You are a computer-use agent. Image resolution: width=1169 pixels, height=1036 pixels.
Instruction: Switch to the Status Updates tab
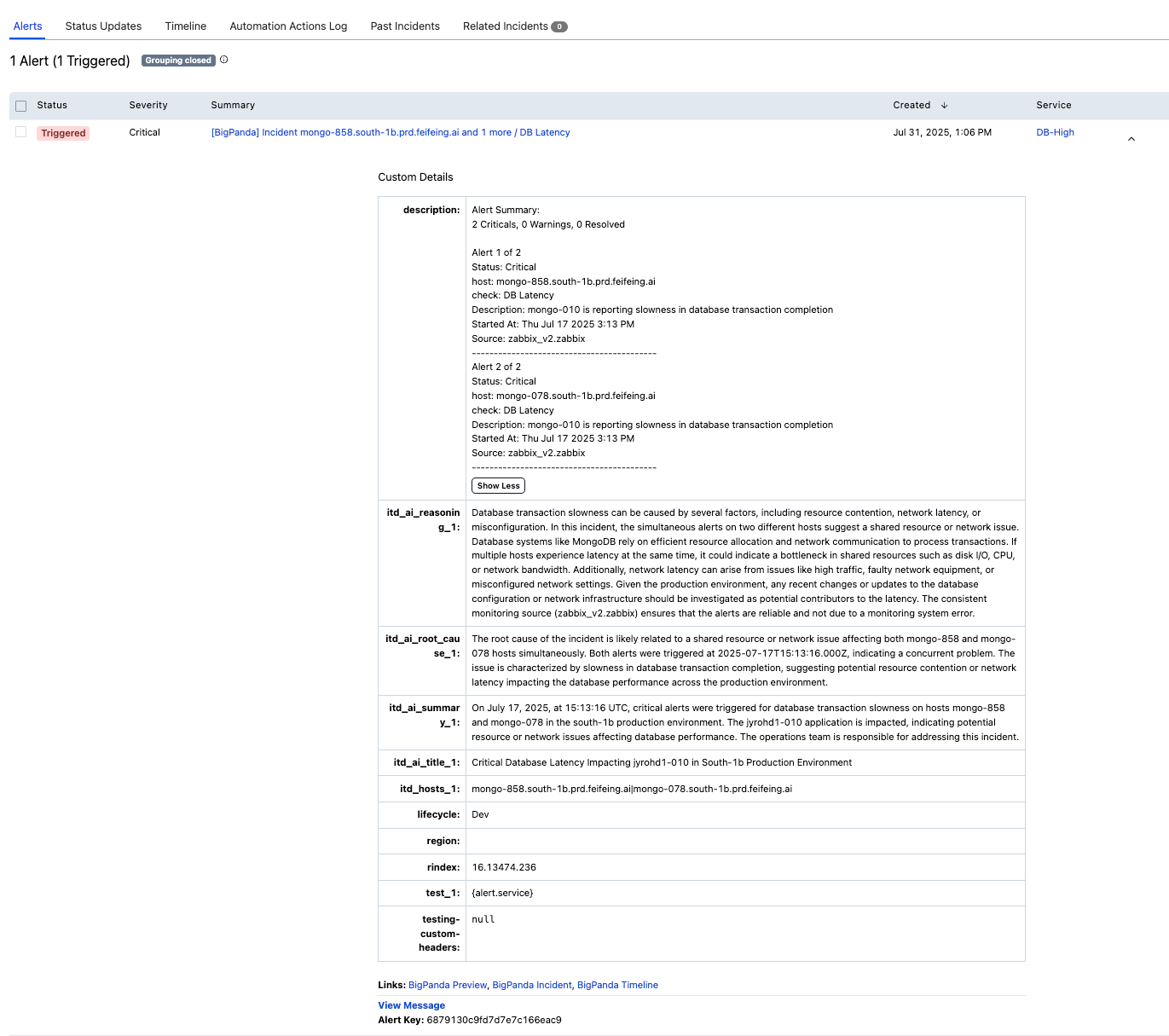click(x=103, y=26)
